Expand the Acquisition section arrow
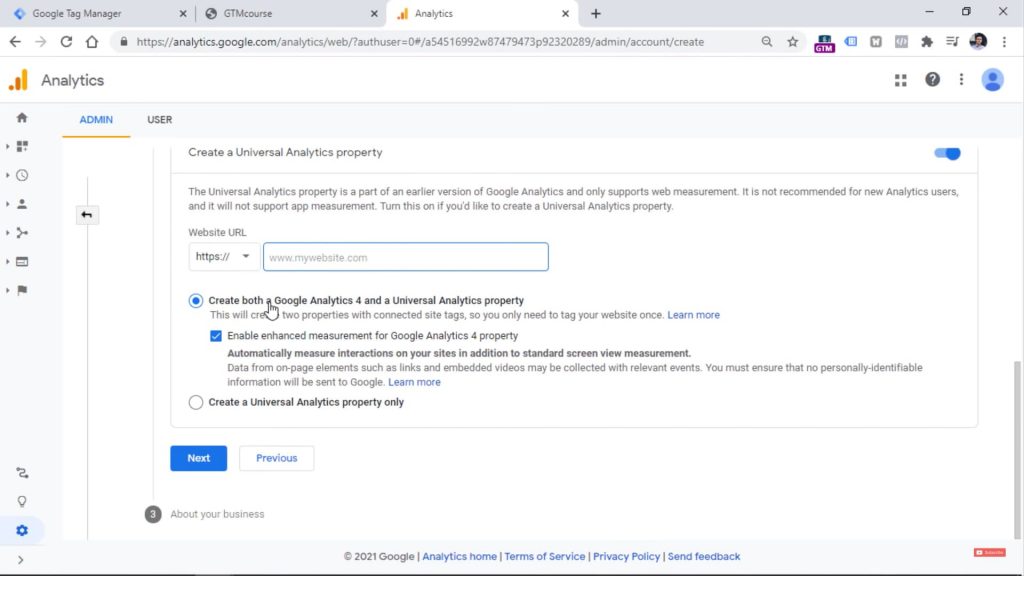 7,233
